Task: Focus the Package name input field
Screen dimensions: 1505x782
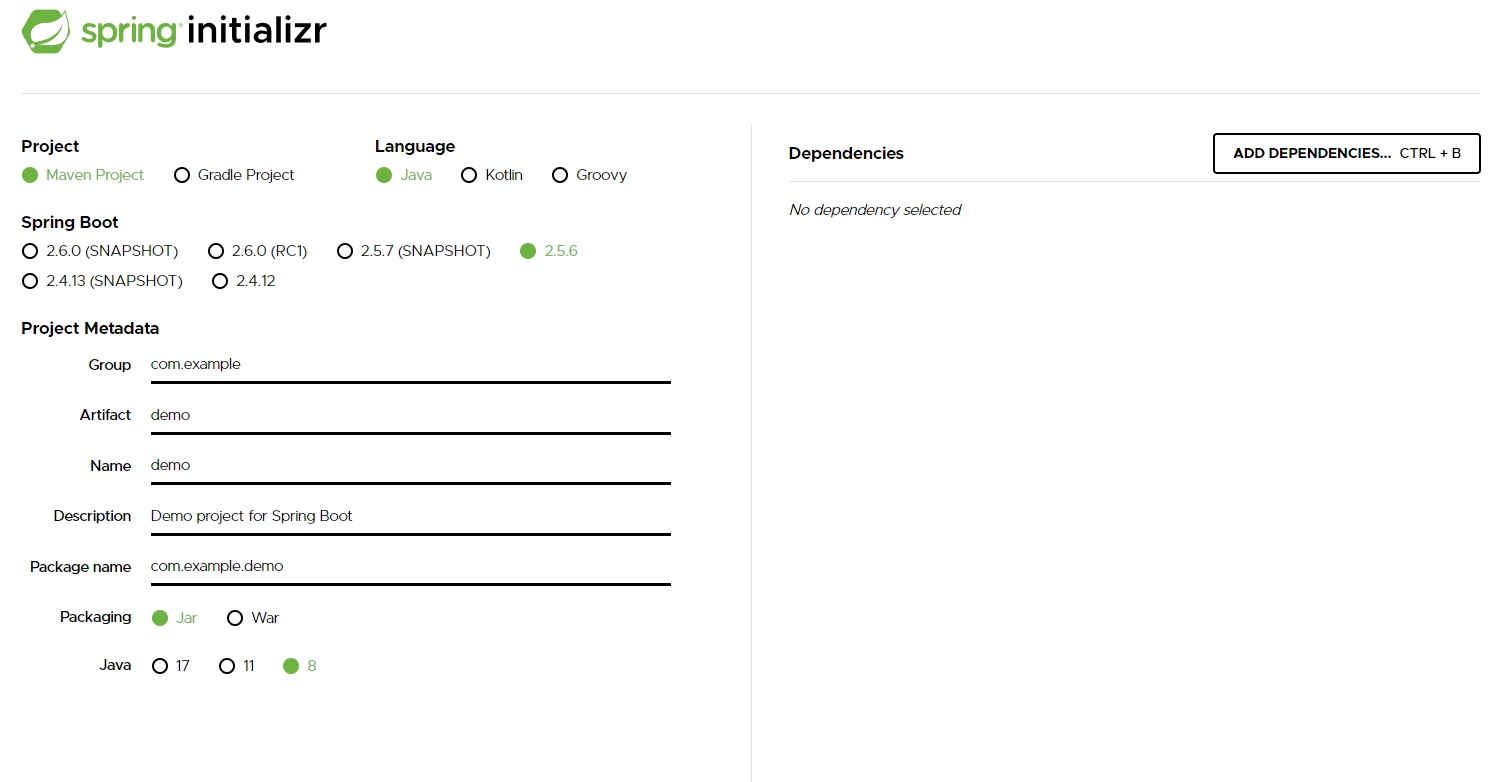Action: 410,566
